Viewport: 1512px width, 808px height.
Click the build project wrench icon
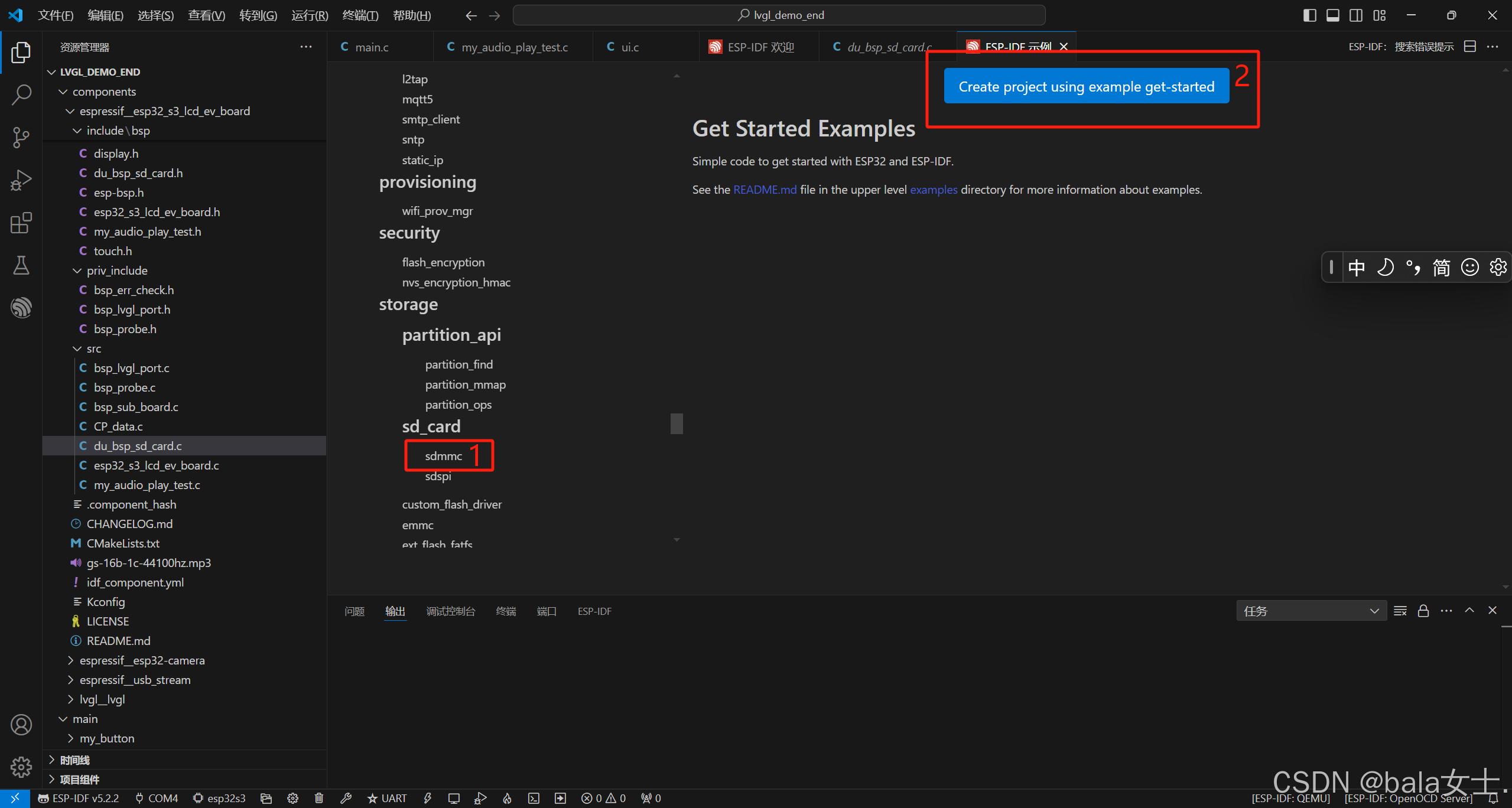(x=346, y=799)
